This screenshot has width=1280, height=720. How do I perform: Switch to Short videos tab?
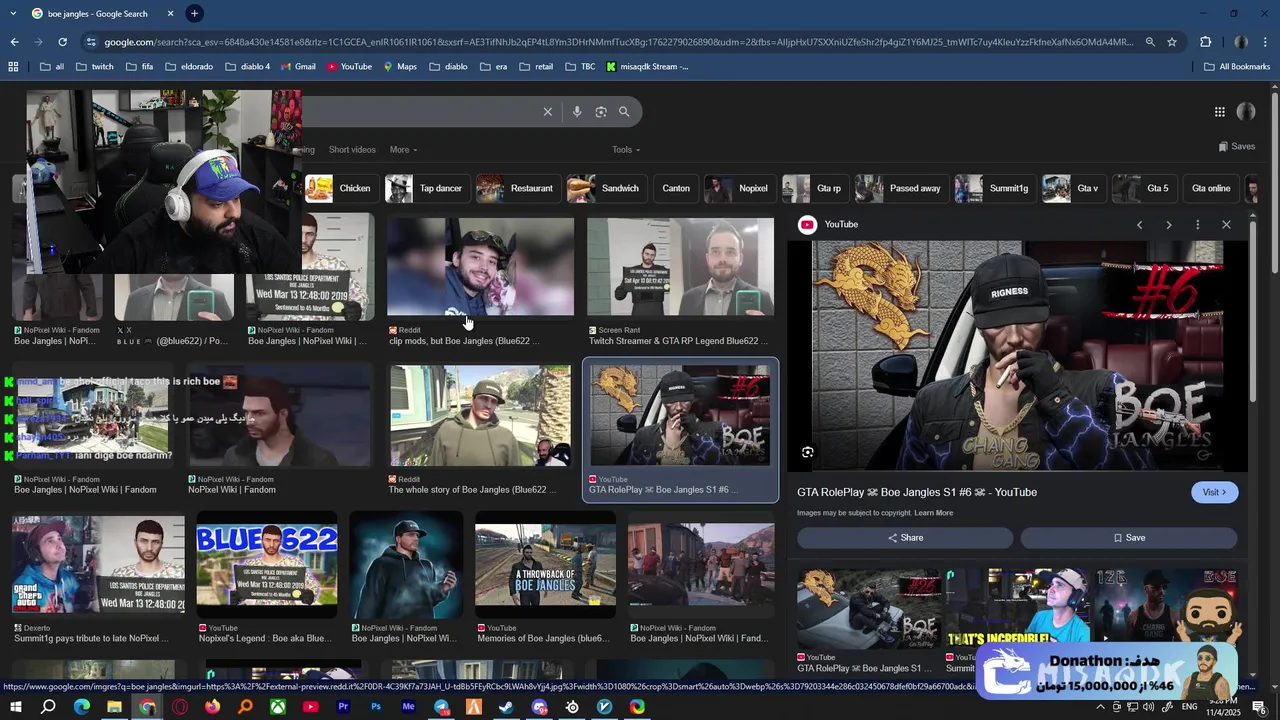click(x=352, y=150)
